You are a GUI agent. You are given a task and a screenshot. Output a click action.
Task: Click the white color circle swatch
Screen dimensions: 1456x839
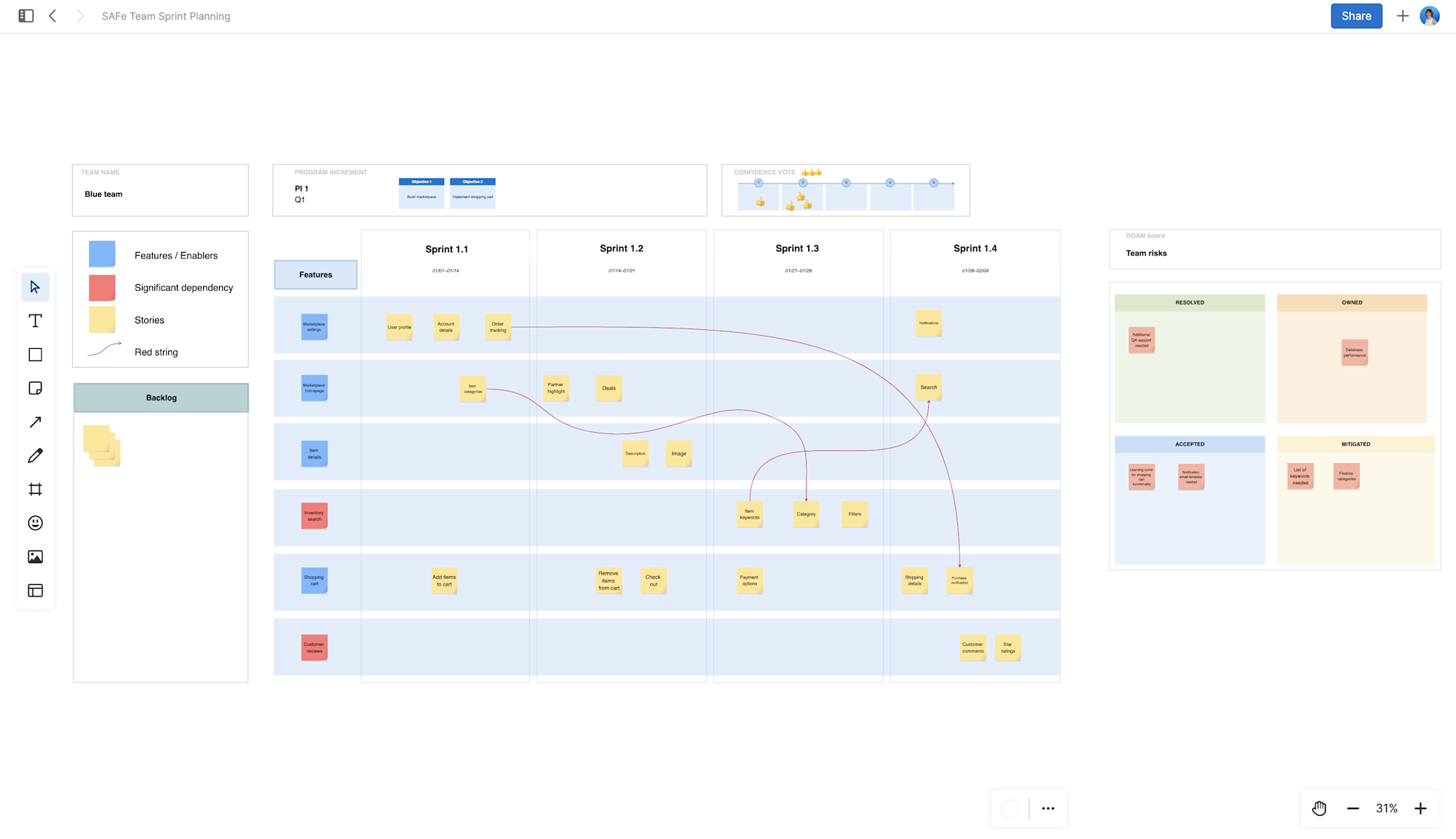click(x=1010, y=808)
